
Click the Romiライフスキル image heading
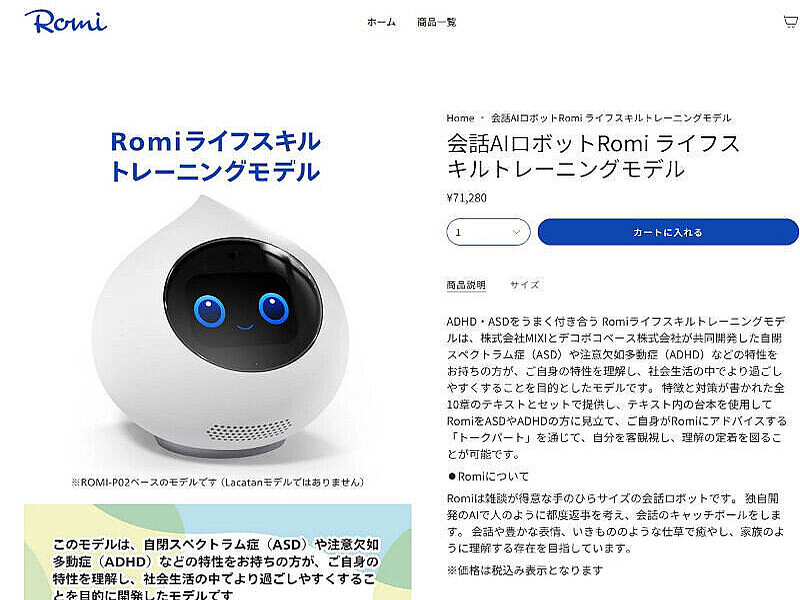coord(215,156)
